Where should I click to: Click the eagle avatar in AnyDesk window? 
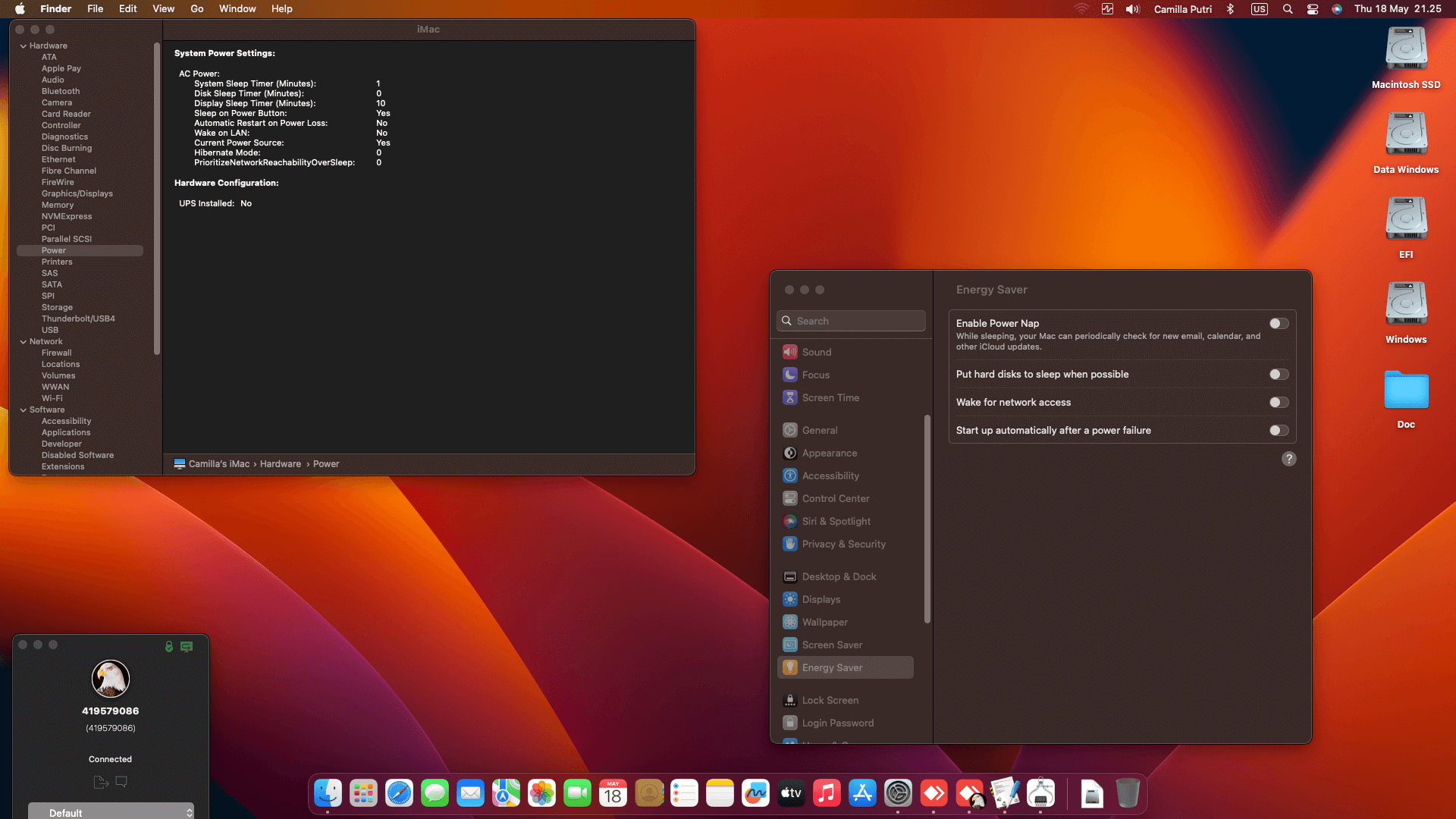point(111,679)
